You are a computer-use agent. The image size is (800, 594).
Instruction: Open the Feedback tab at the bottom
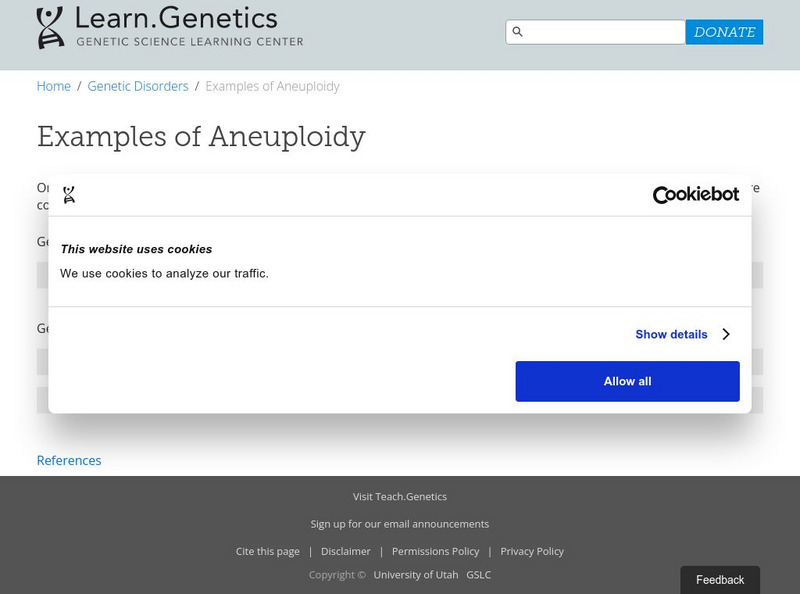pos(720,580)
